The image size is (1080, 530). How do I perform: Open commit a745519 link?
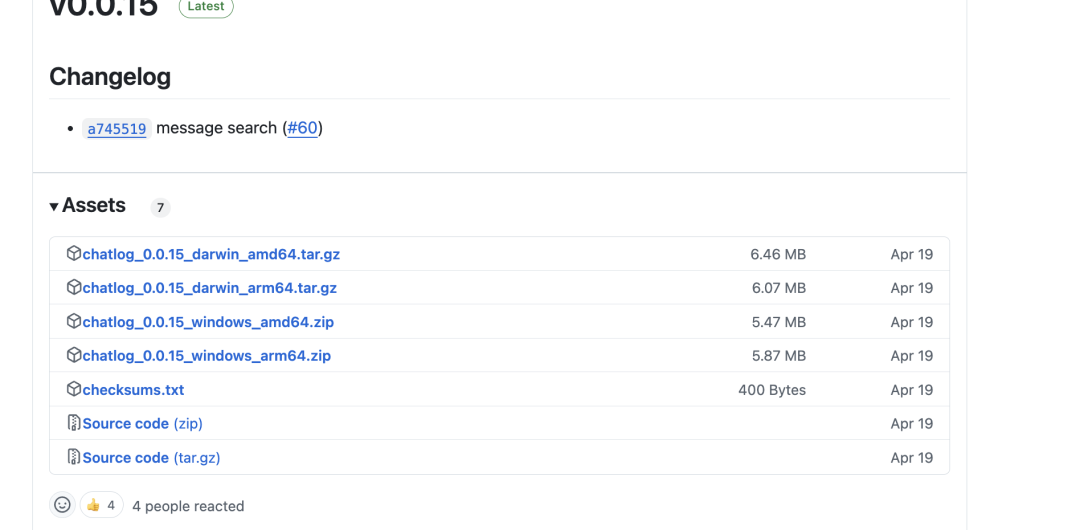pos(116,129)
